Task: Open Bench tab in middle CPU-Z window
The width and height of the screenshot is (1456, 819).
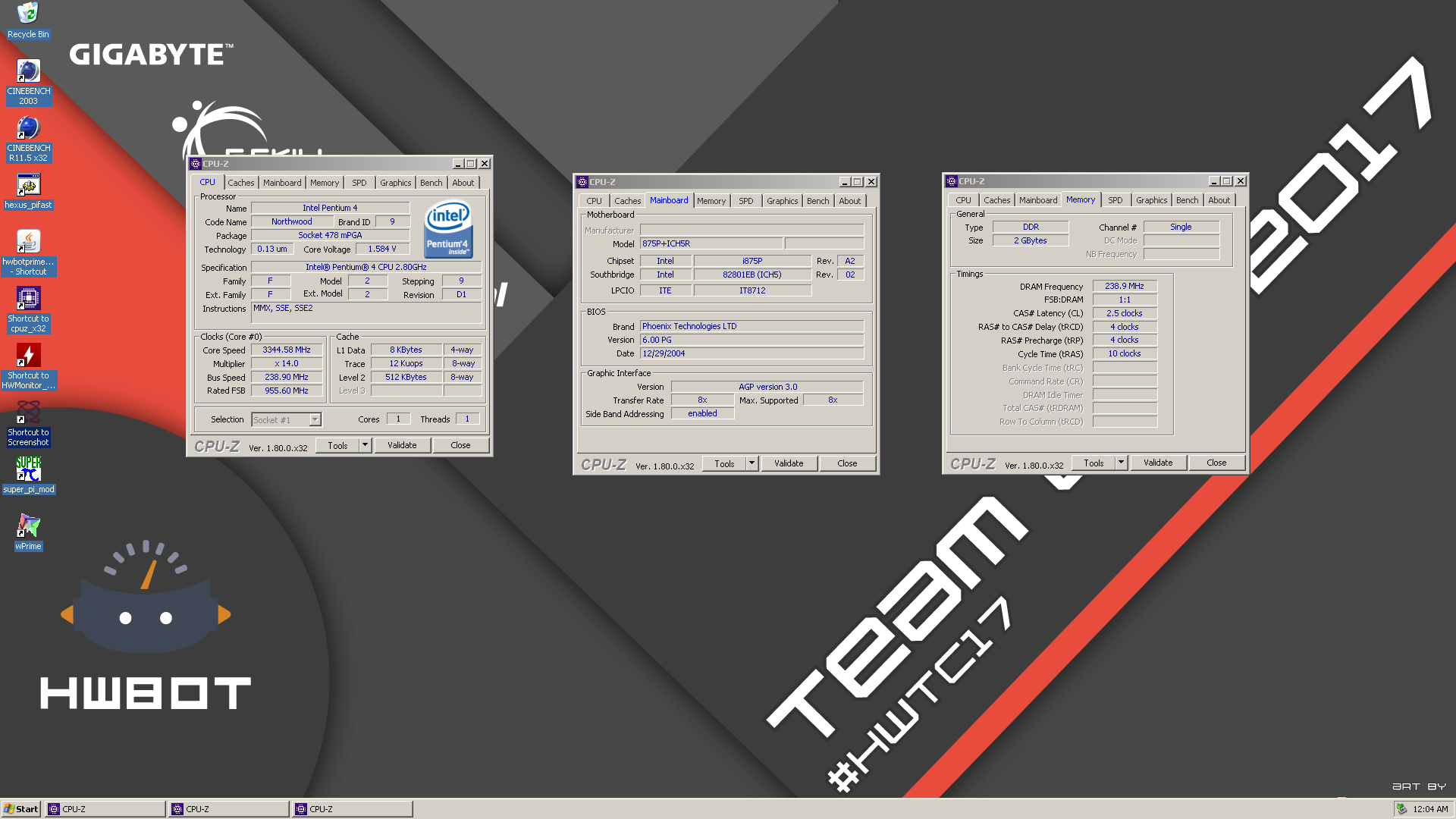Action: point(818,201)
